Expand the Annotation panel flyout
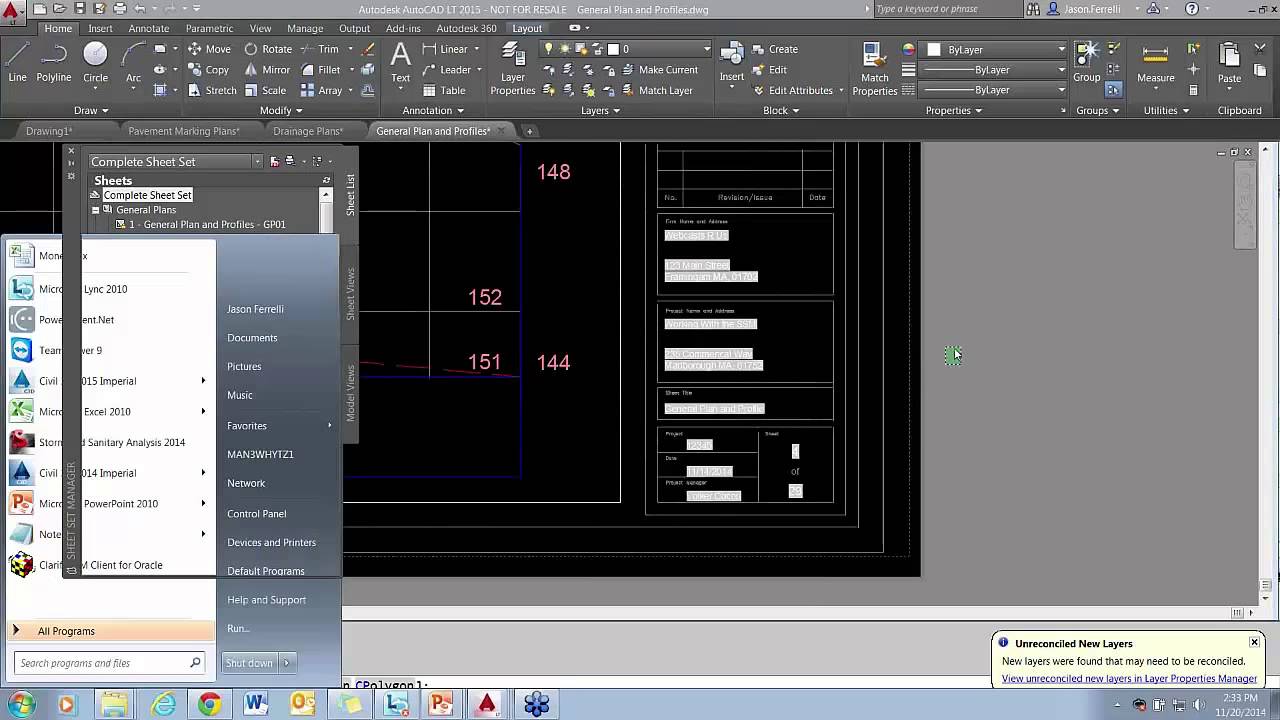 (x=433, y=110)
